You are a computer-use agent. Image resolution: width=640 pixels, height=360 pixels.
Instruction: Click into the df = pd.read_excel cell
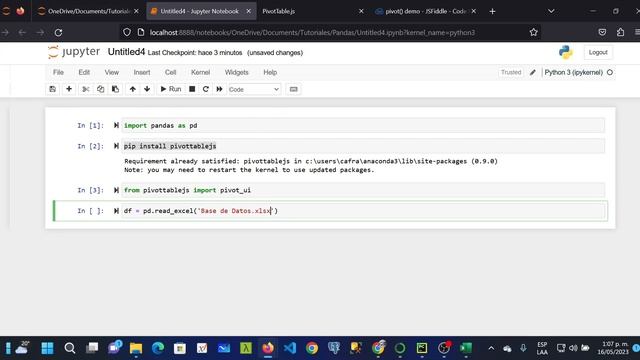363,211
